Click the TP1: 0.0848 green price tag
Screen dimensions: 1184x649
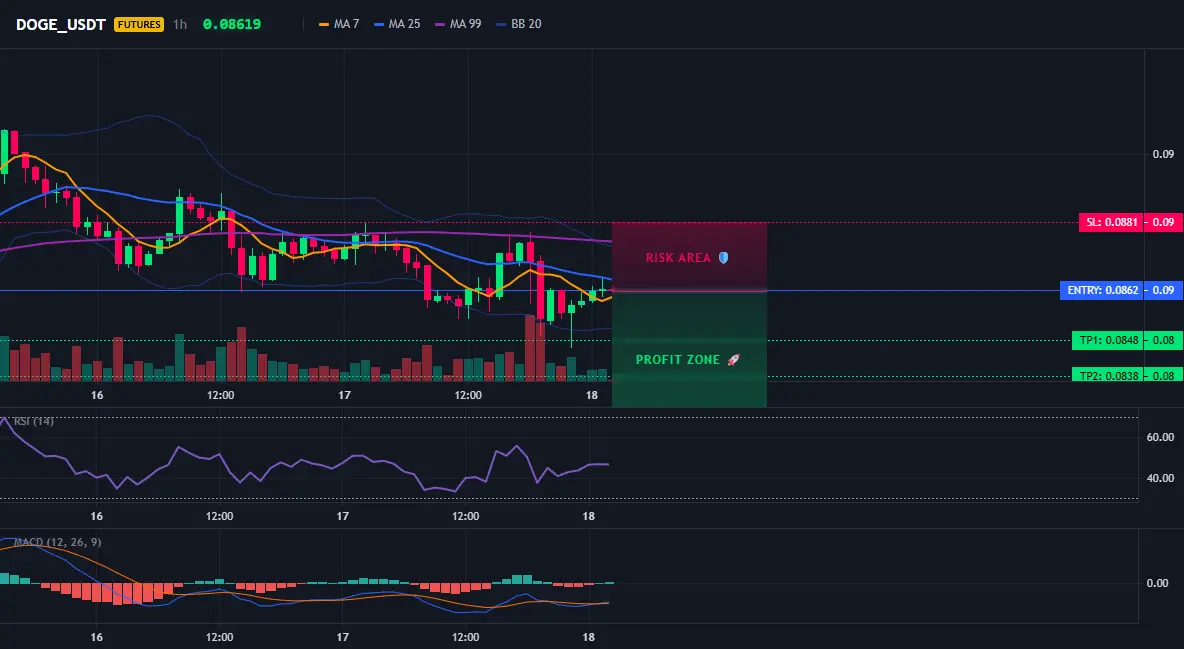click(x=1108, y=340)
